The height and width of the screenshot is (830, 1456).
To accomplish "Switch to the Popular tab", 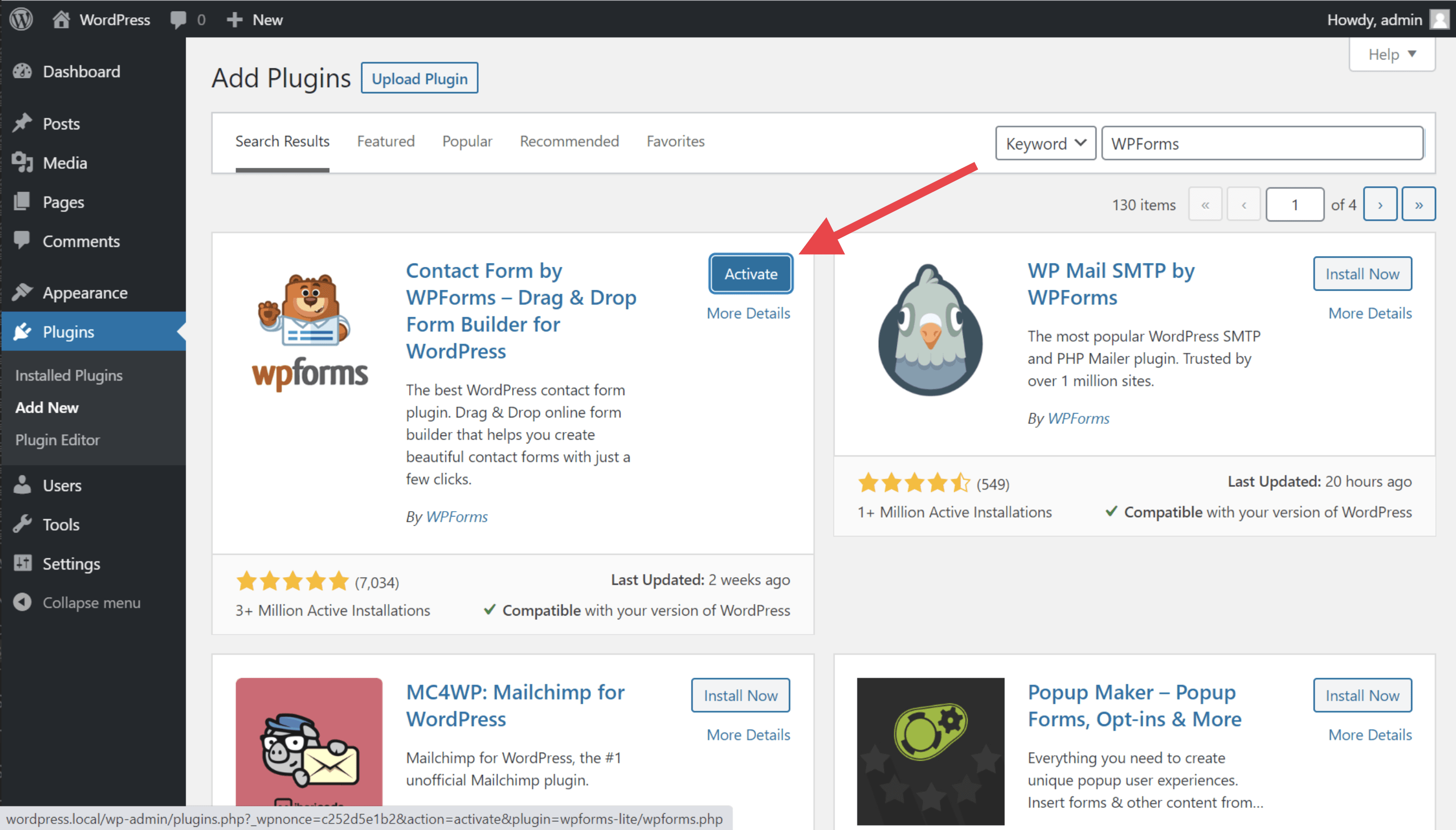I will 467,141.
